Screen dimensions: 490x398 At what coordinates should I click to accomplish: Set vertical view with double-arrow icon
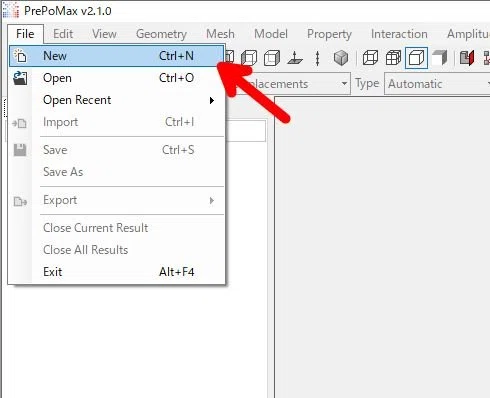[318, 58]
